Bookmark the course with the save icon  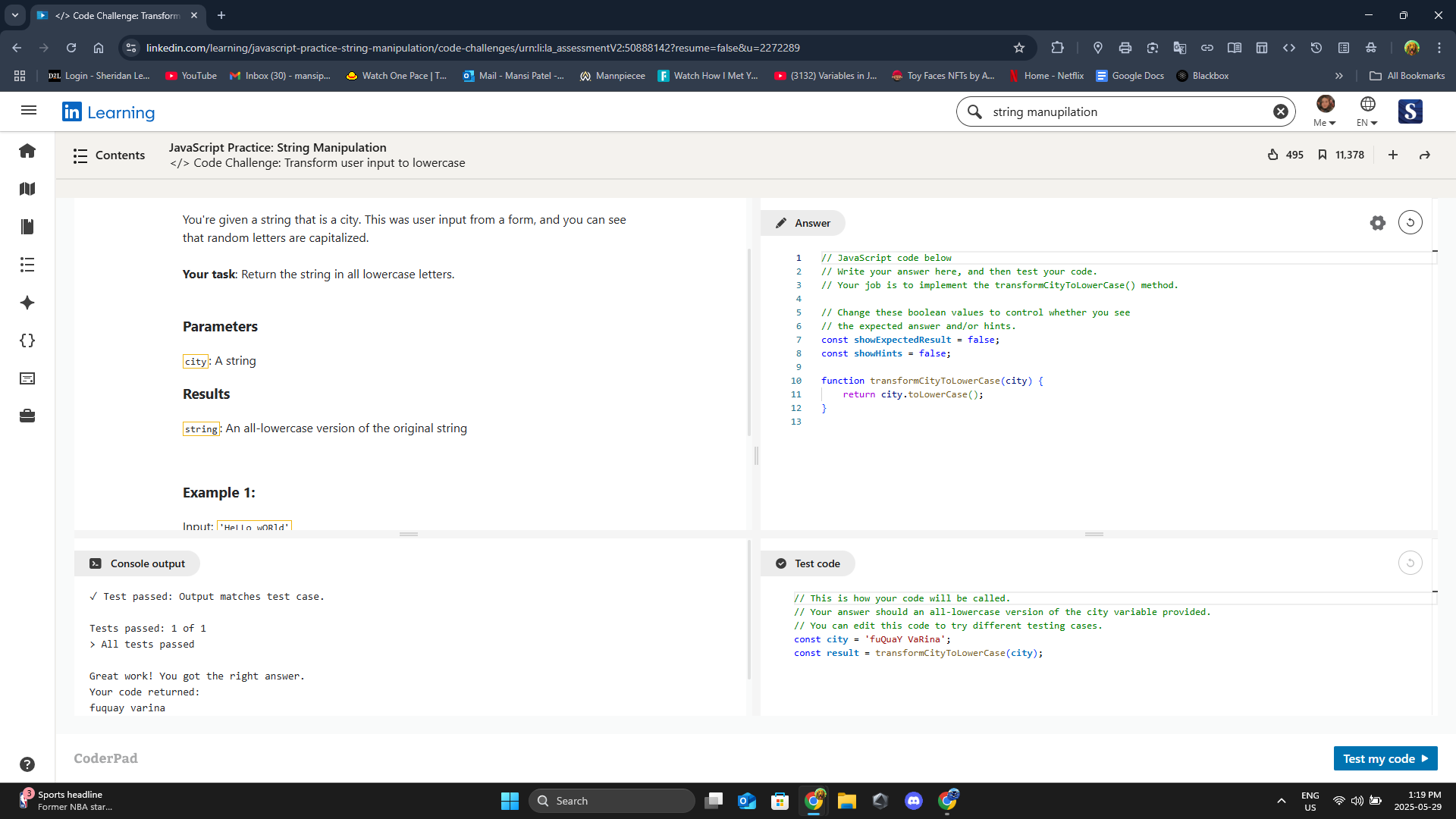(x=1322, y=155)
